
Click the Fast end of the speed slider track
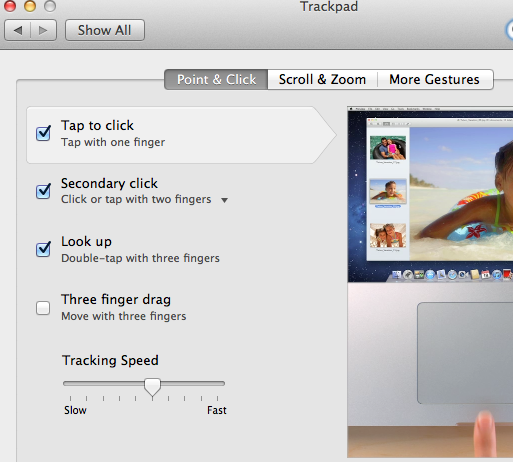222,384
